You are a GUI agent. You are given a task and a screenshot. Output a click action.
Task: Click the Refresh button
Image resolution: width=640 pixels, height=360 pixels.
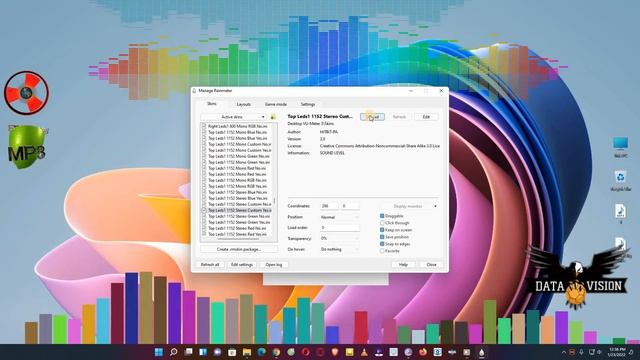pos(399,117)
